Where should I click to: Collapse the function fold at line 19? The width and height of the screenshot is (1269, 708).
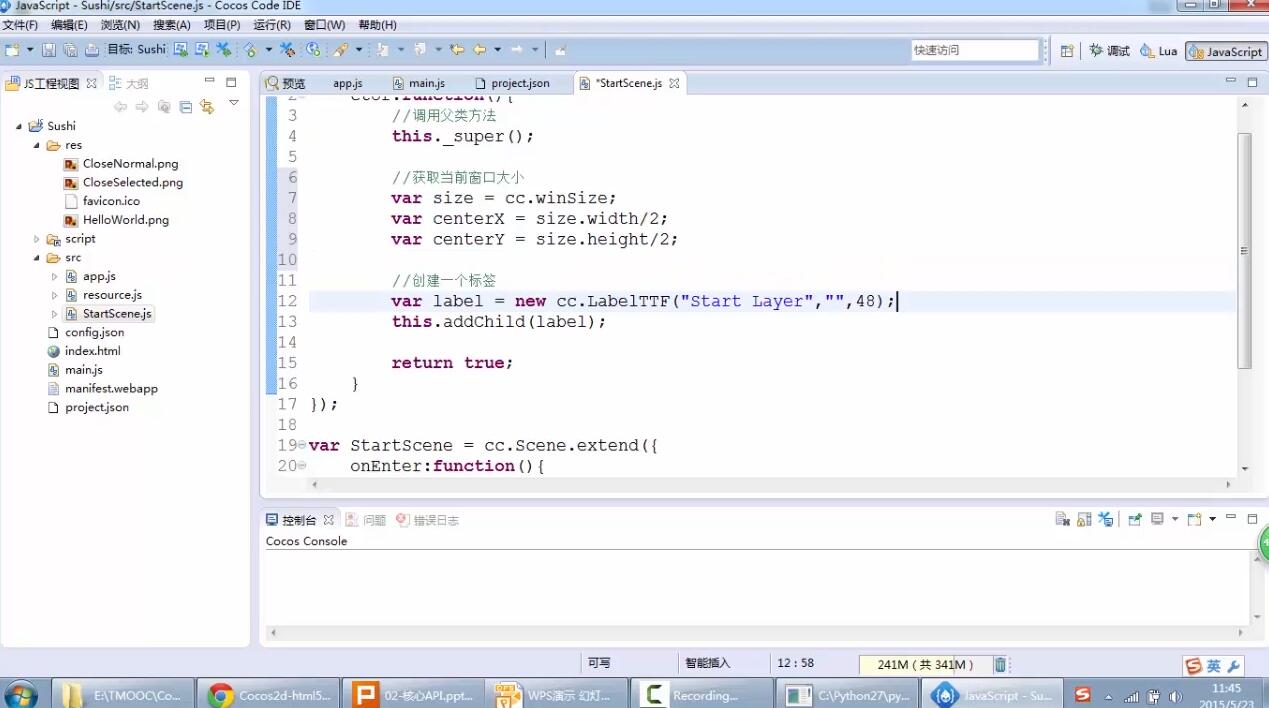(302, 445)
